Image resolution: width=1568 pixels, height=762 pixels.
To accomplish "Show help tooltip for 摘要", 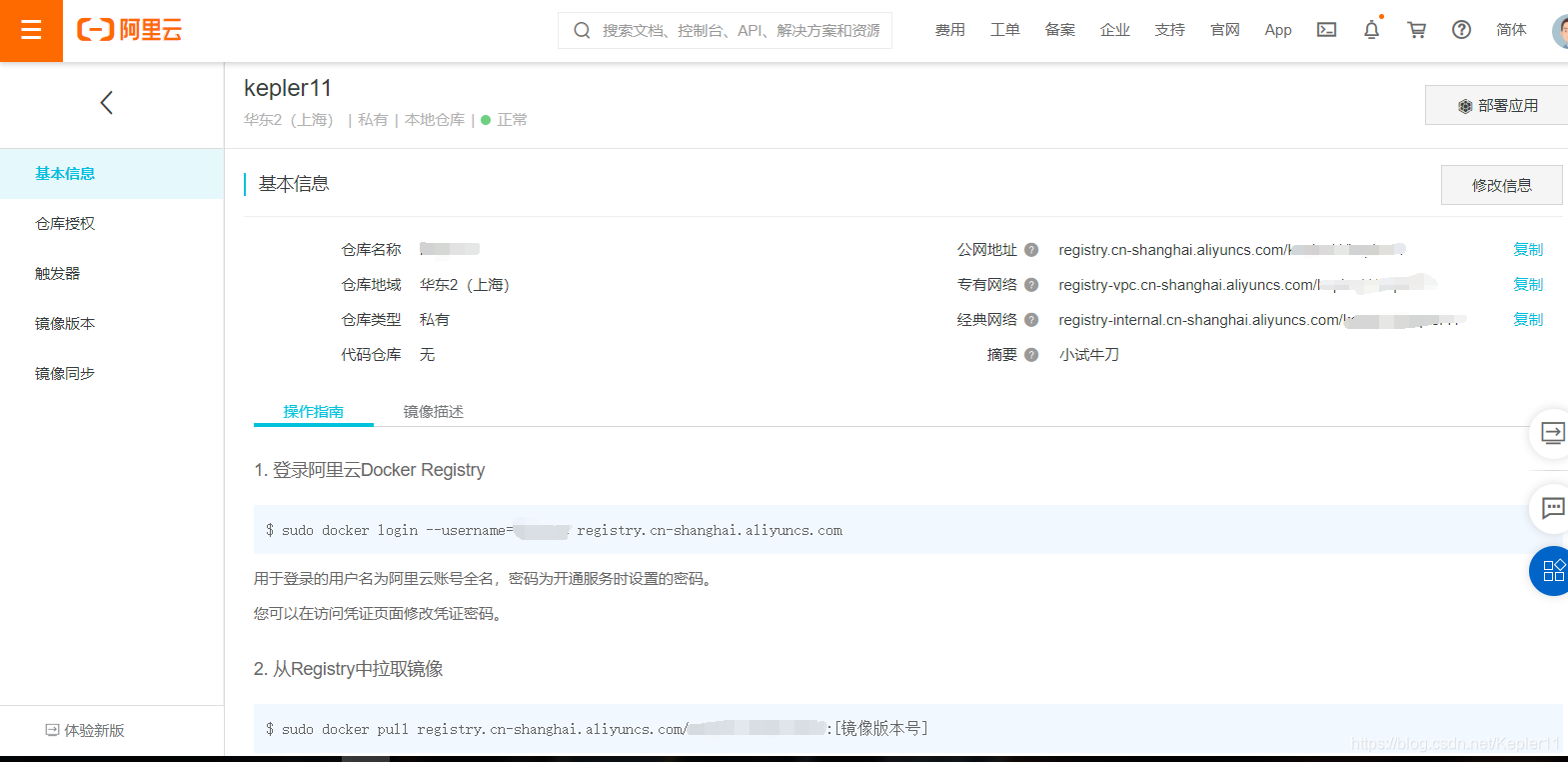I will tap(1031, 355).
